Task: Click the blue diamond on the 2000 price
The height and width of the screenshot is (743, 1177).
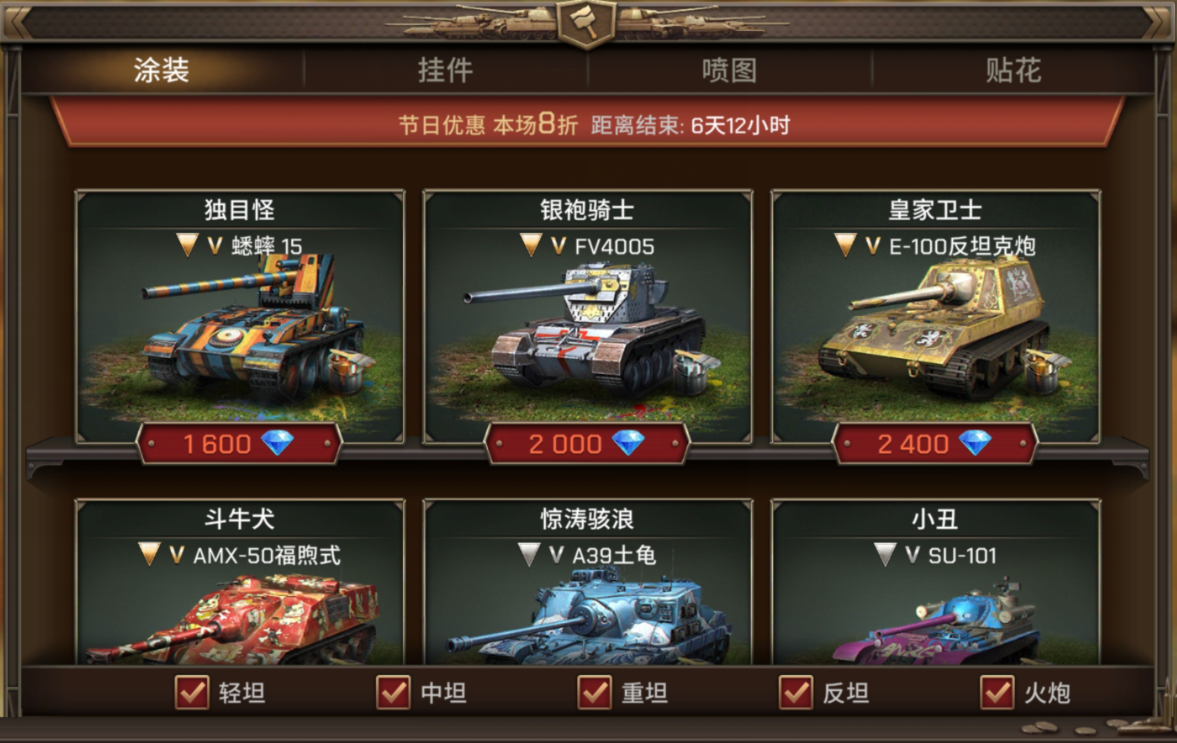Action: [x=628, y=443]
